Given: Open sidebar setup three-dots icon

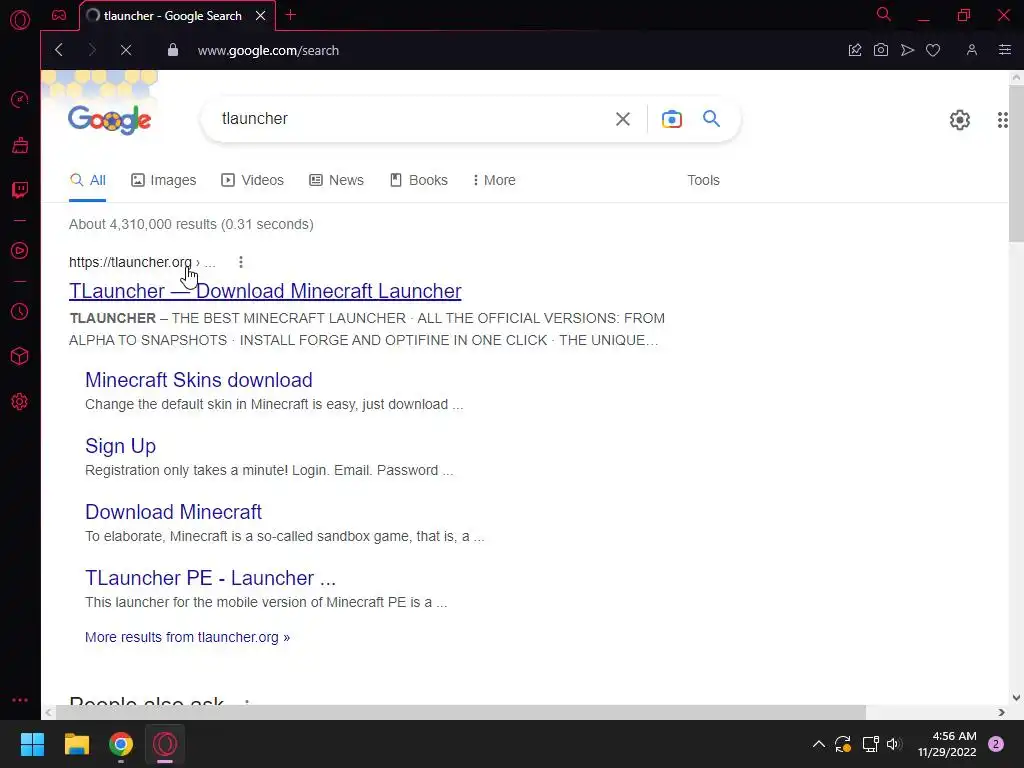Looking at the screenshot, I should [x=20, y=699].
